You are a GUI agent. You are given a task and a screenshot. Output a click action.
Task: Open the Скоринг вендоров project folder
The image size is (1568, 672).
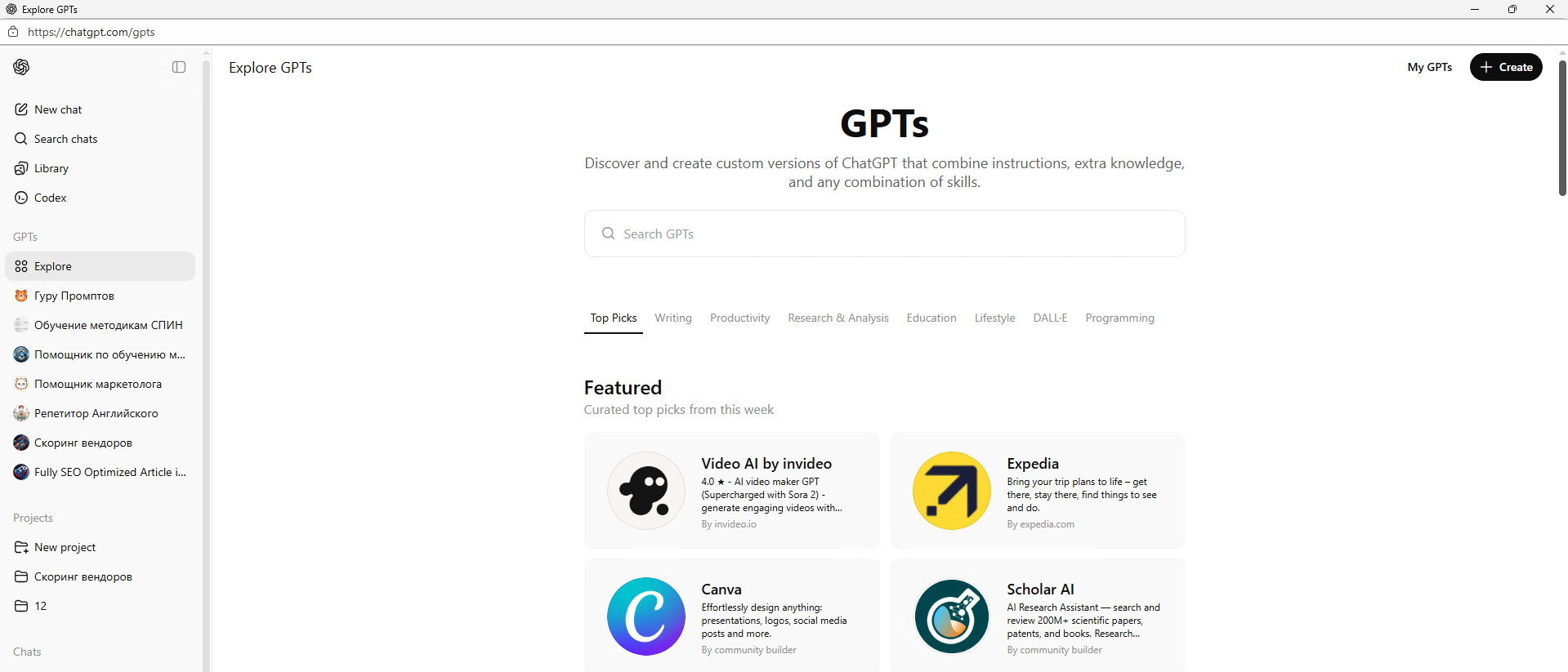coord(83,576)
